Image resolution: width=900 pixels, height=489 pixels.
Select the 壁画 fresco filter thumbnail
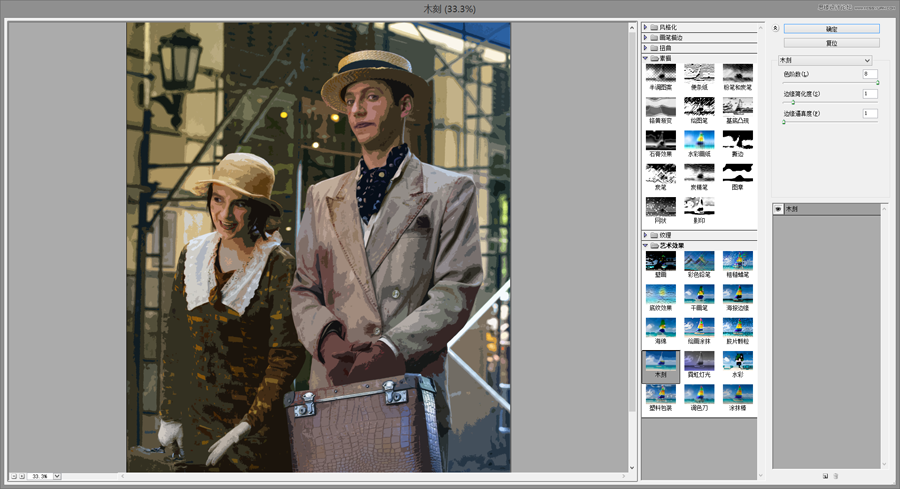pos(660,261)
